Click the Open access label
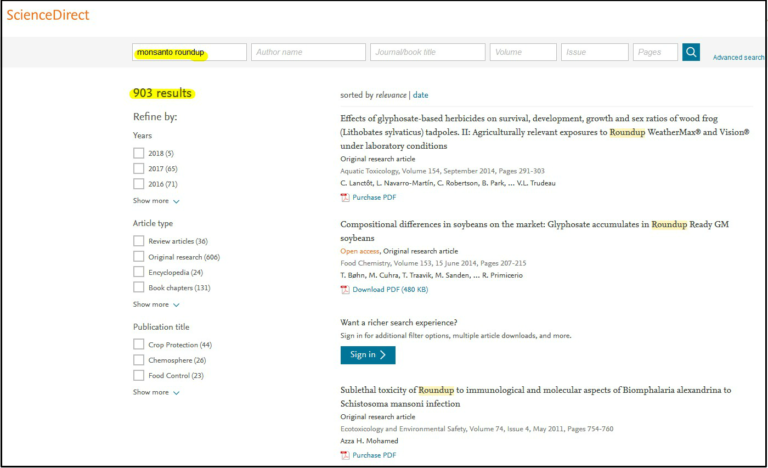 360,251
